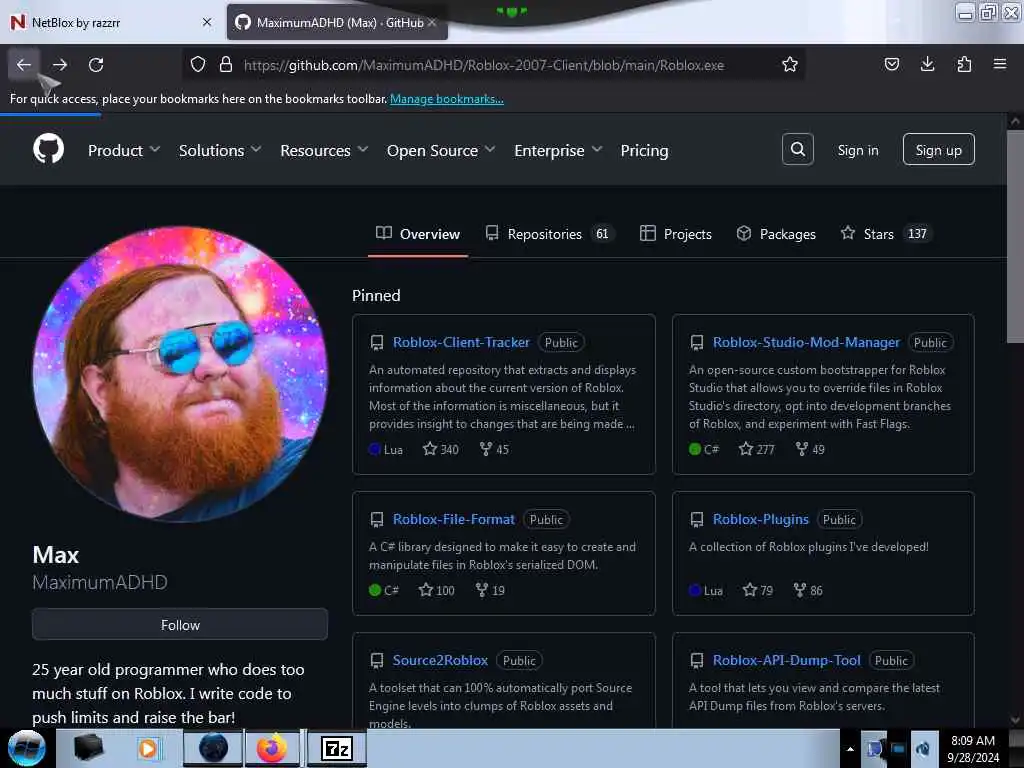Open the Pricing page link
This screenshot has height=768, width=1024.
645,150
